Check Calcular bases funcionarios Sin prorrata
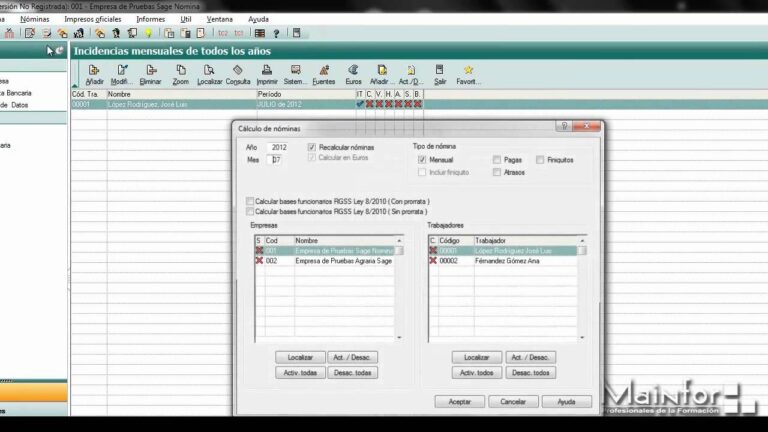Screen dimensions: 768x432 tap(250, 212)
